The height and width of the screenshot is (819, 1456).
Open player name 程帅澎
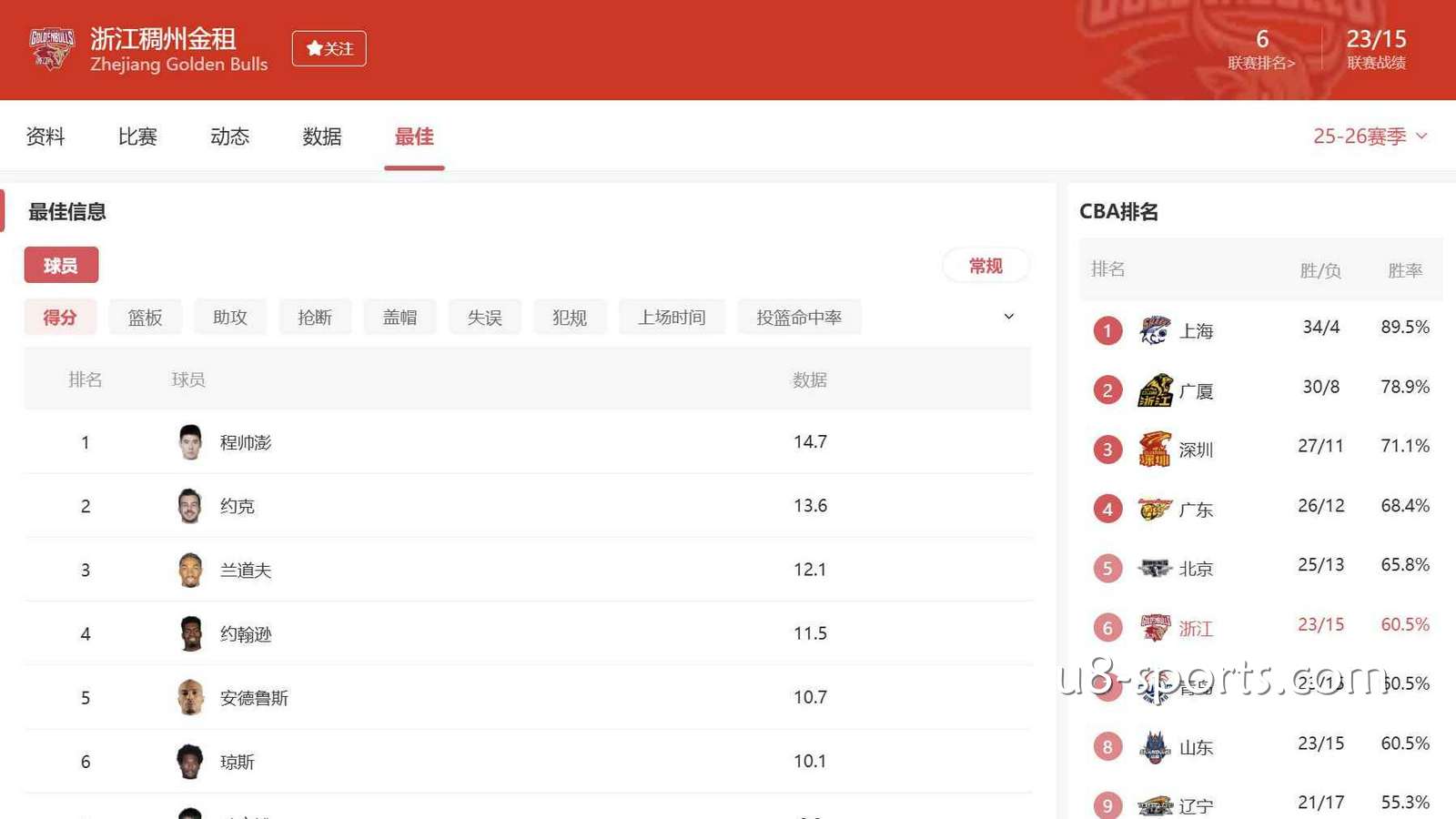click(246, 442)
